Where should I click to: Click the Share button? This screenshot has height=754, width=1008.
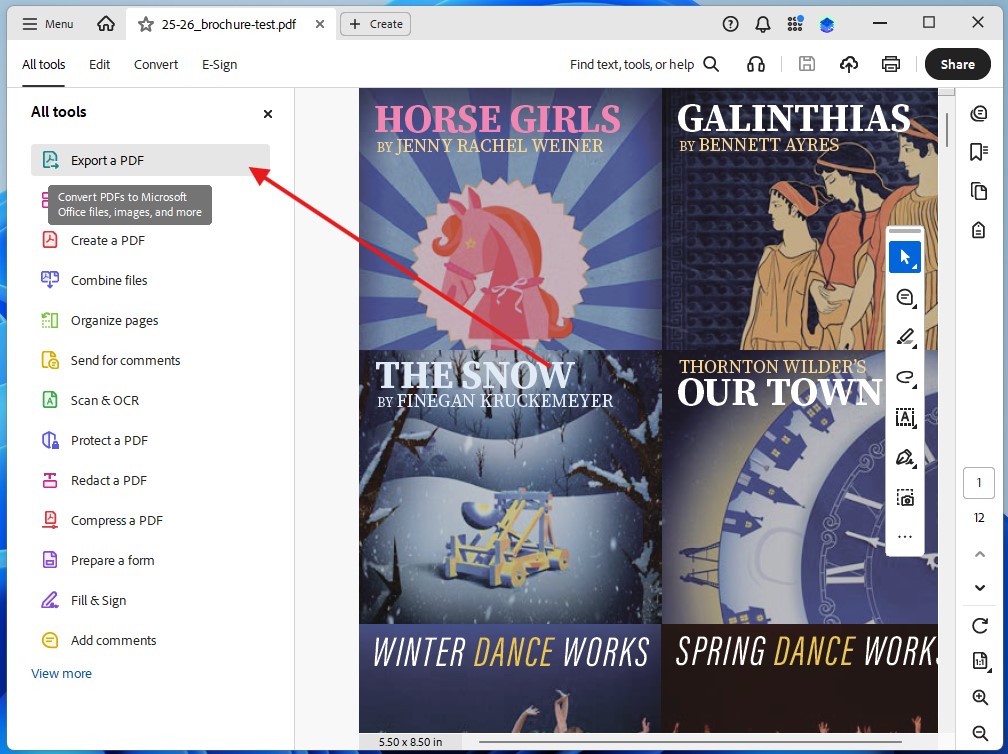coord(957,63)
